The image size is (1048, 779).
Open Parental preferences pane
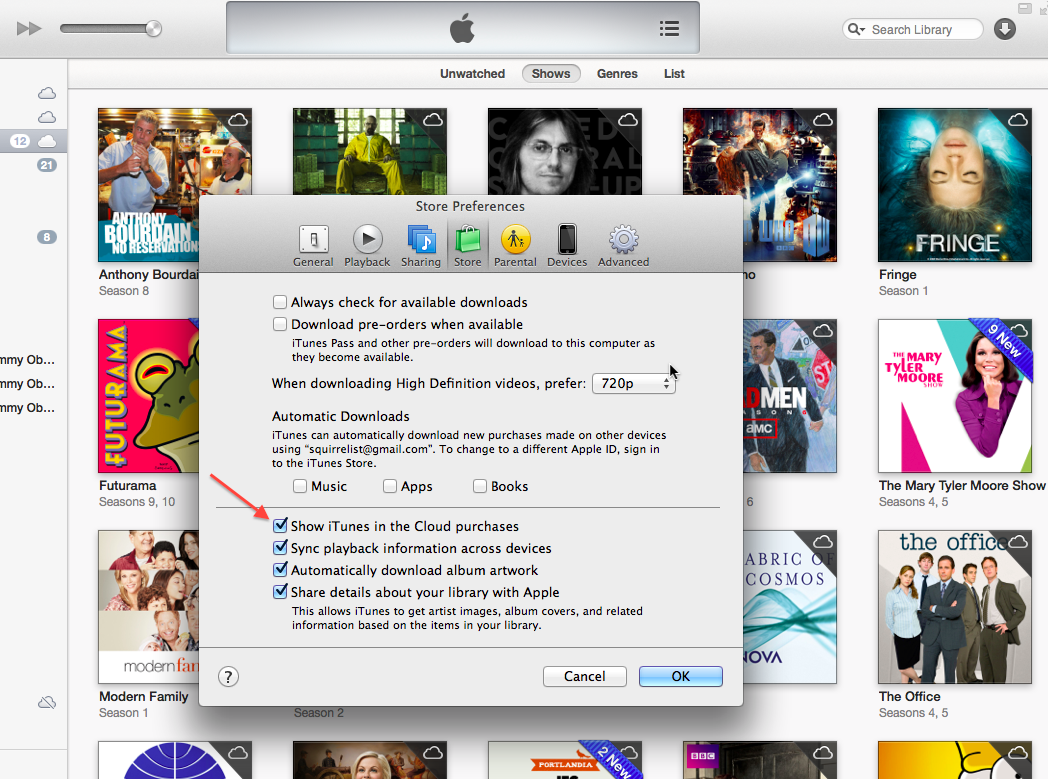click(515, 246)
